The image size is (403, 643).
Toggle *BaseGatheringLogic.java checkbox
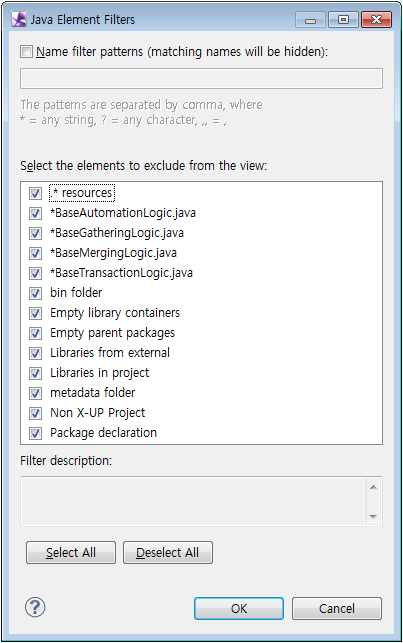coord(35,233)
